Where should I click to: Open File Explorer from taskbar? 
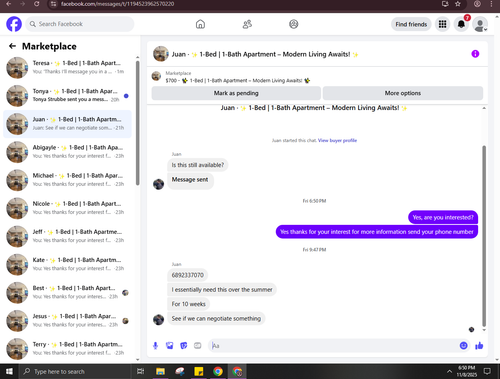160,371
